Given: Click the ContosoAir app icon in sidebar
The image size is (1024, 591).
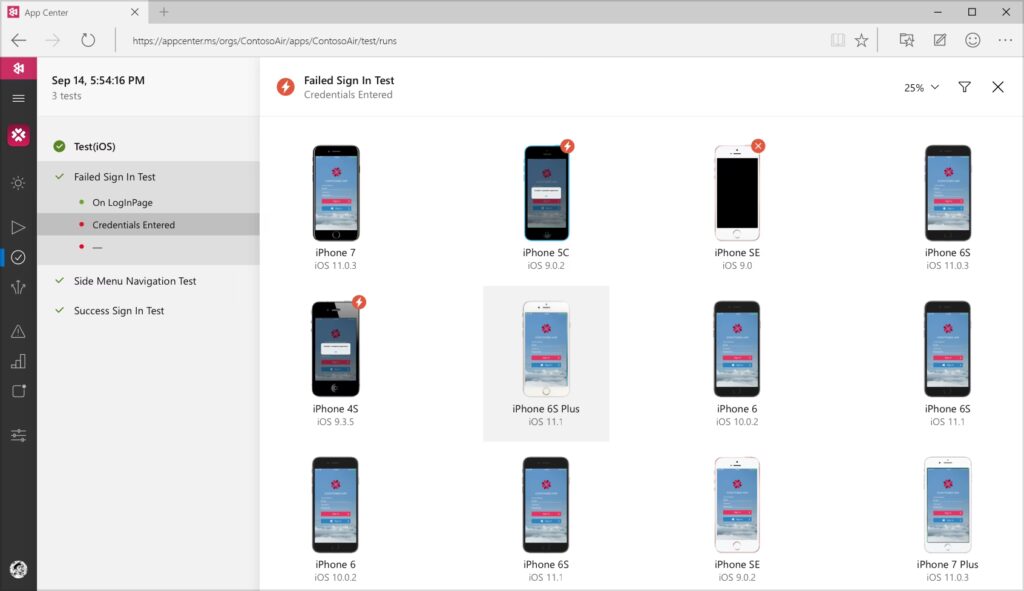Looking at the screenshot, I should coord(18,135).
